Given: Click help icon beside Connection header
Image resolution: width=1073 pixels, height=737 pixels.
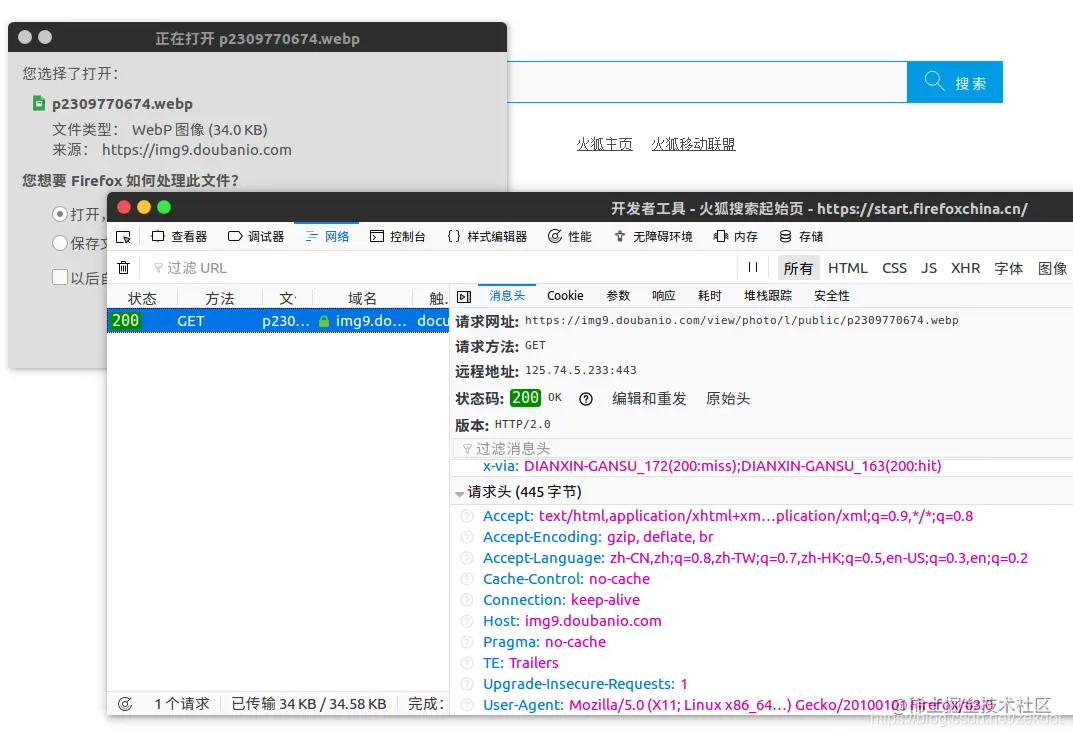Looking at the screenshot, I should pyautogui.click(x=467, y=600).
